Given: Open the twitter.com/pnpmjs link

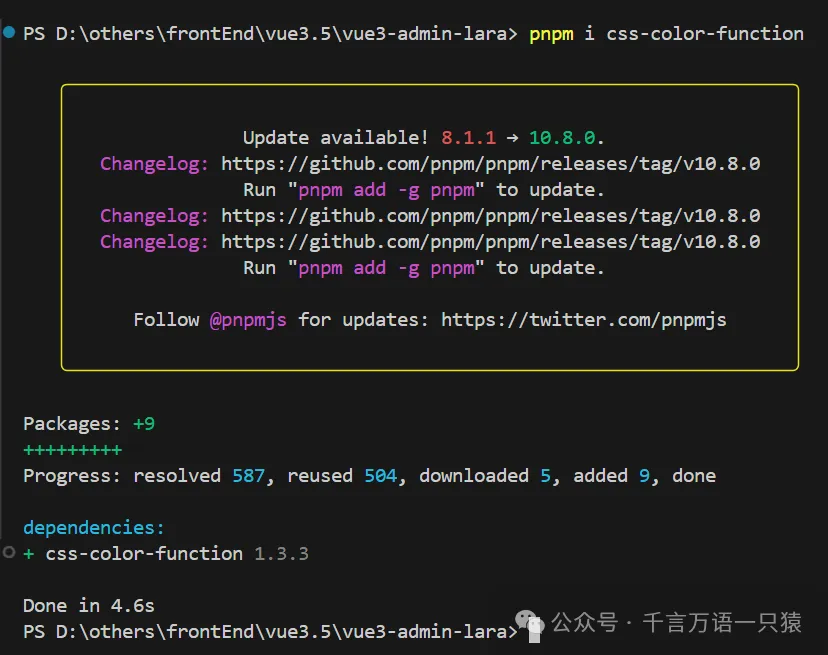Looking at the screenshot, I should (x=583, y=320).
